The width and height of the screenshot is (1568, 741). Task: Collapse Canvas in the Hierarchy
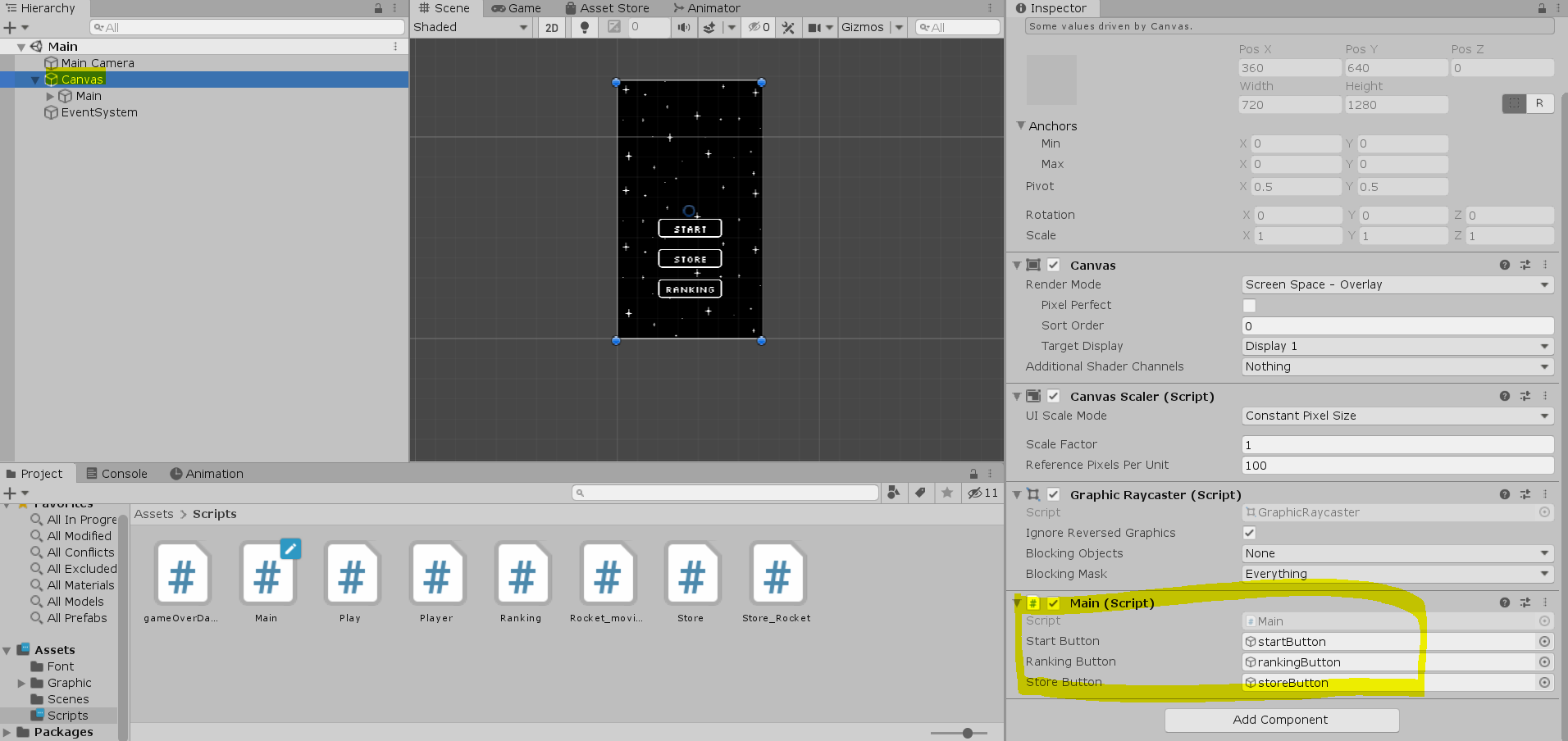tap(35, 80)
